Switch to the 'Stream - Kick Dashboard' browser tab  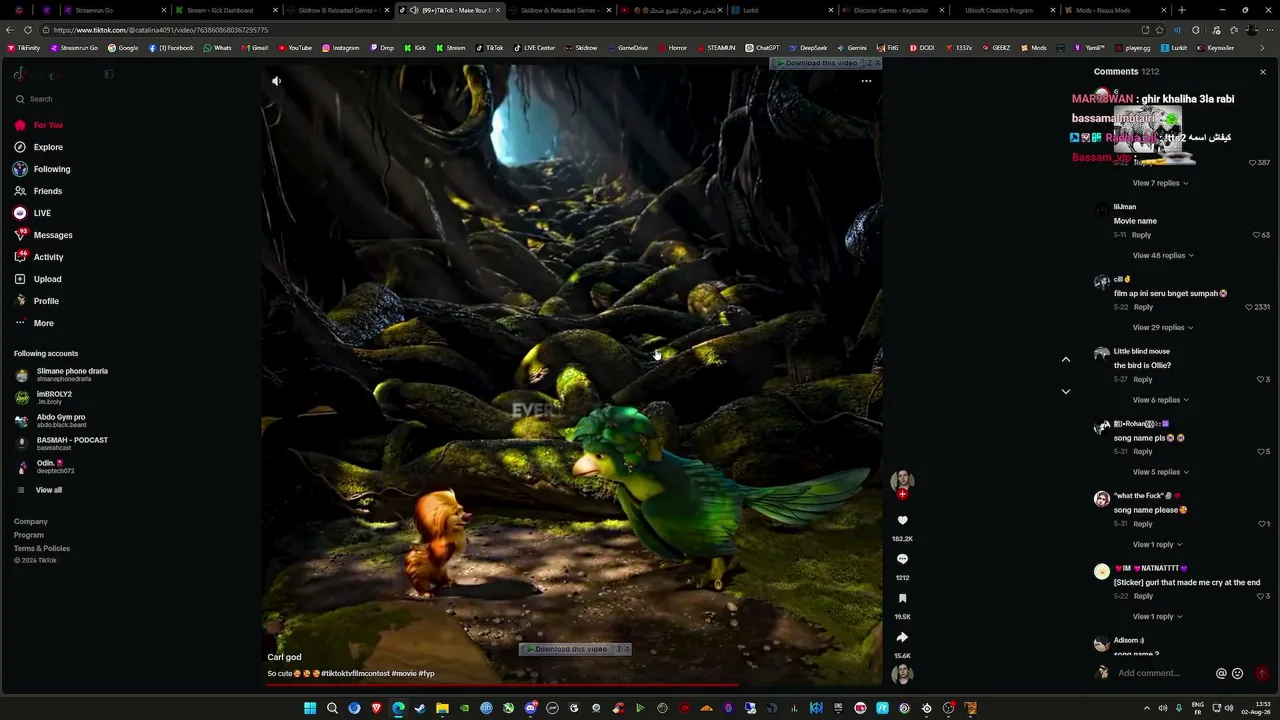(221, 10)
